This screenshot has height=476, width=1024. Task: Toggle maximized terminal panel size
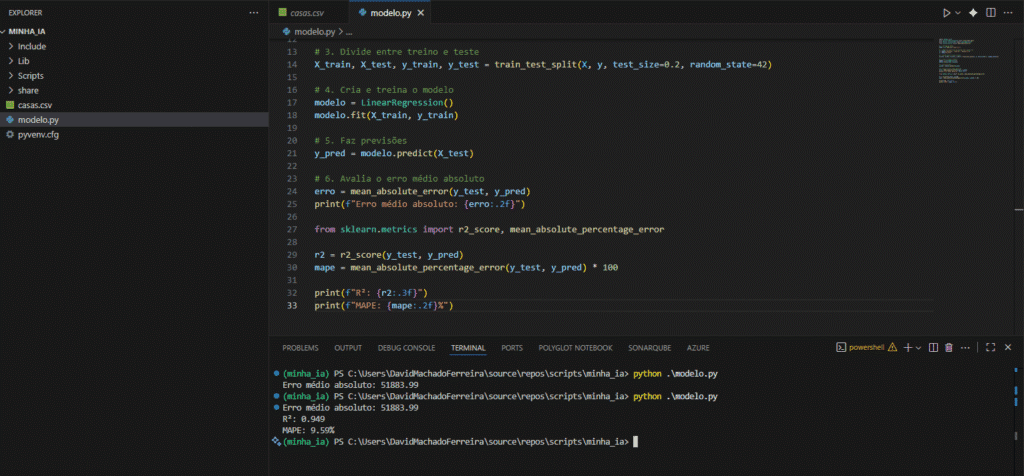(x=989, y=348)
